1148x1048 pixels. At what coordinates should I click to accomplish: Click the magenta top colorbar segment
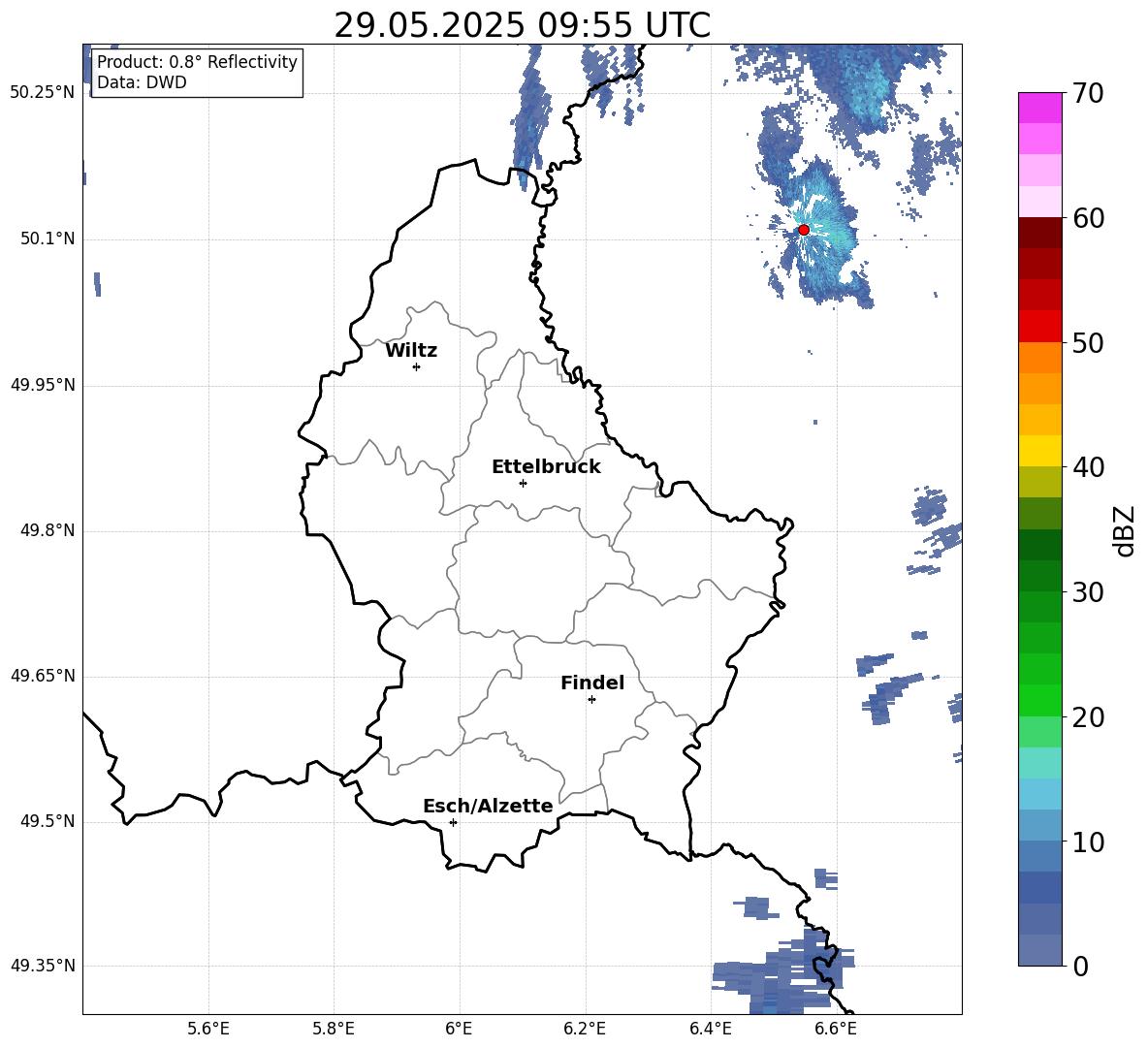pos(1039,109)
